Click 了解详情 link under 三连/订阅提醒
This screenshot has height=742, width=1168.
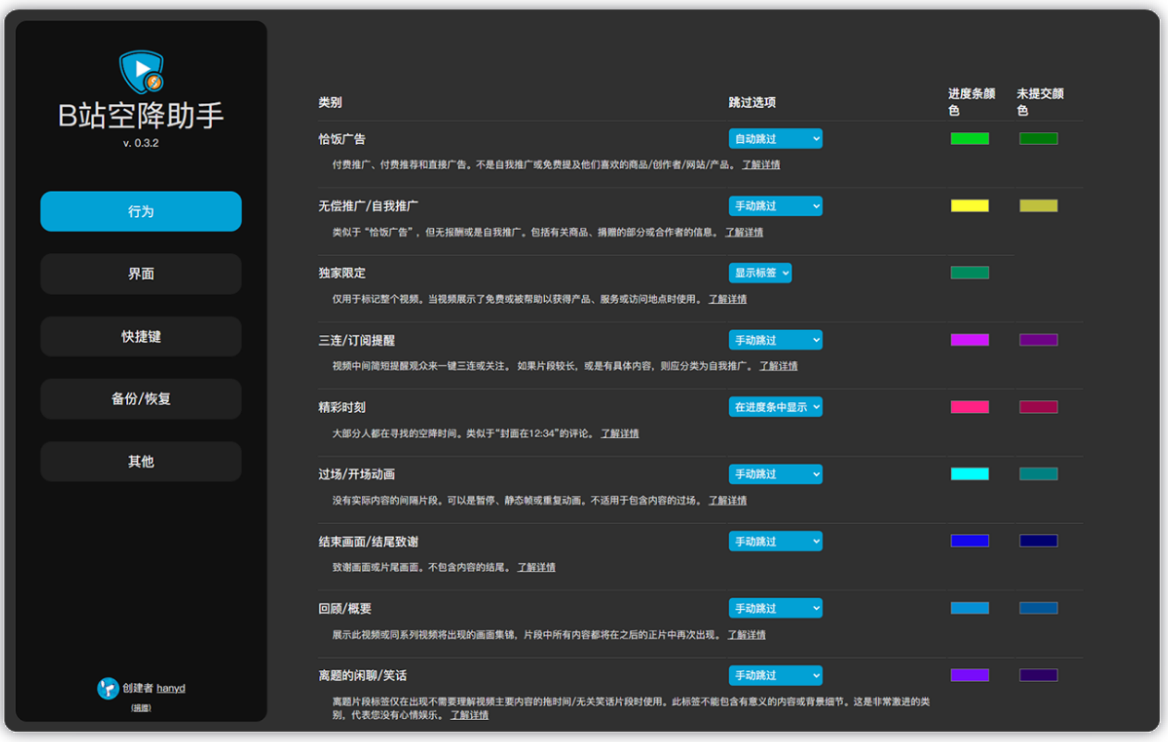click(x=778, y=366)
